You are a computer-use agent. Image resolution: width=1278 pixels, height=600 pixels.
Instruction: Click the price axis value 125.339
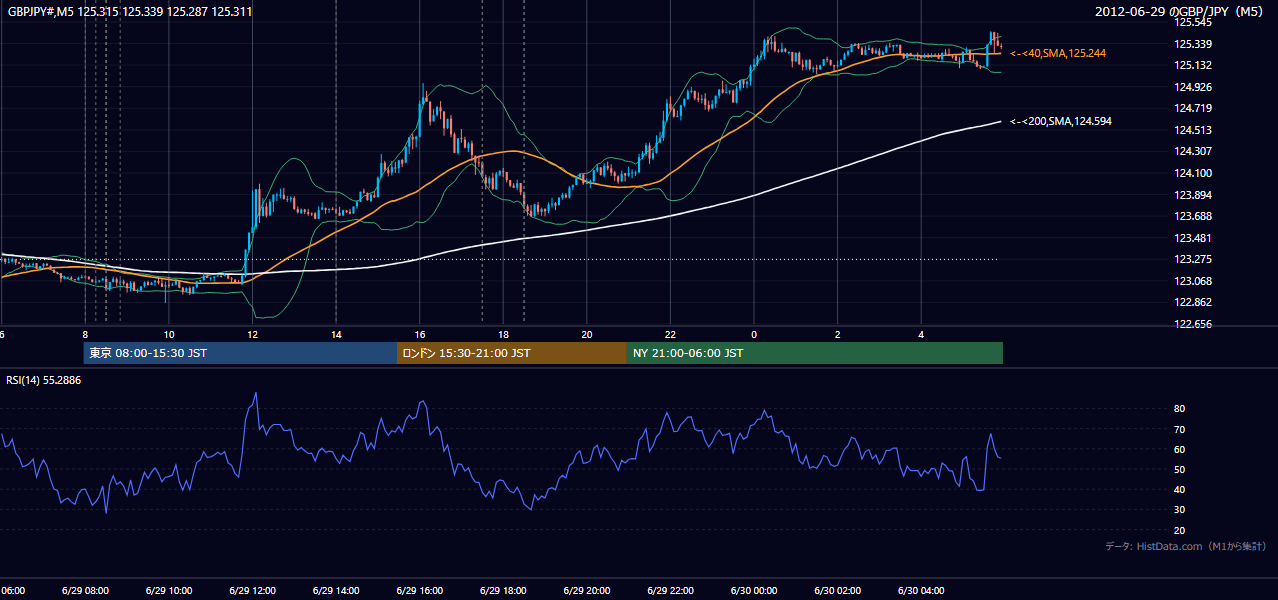point(1194,44)
